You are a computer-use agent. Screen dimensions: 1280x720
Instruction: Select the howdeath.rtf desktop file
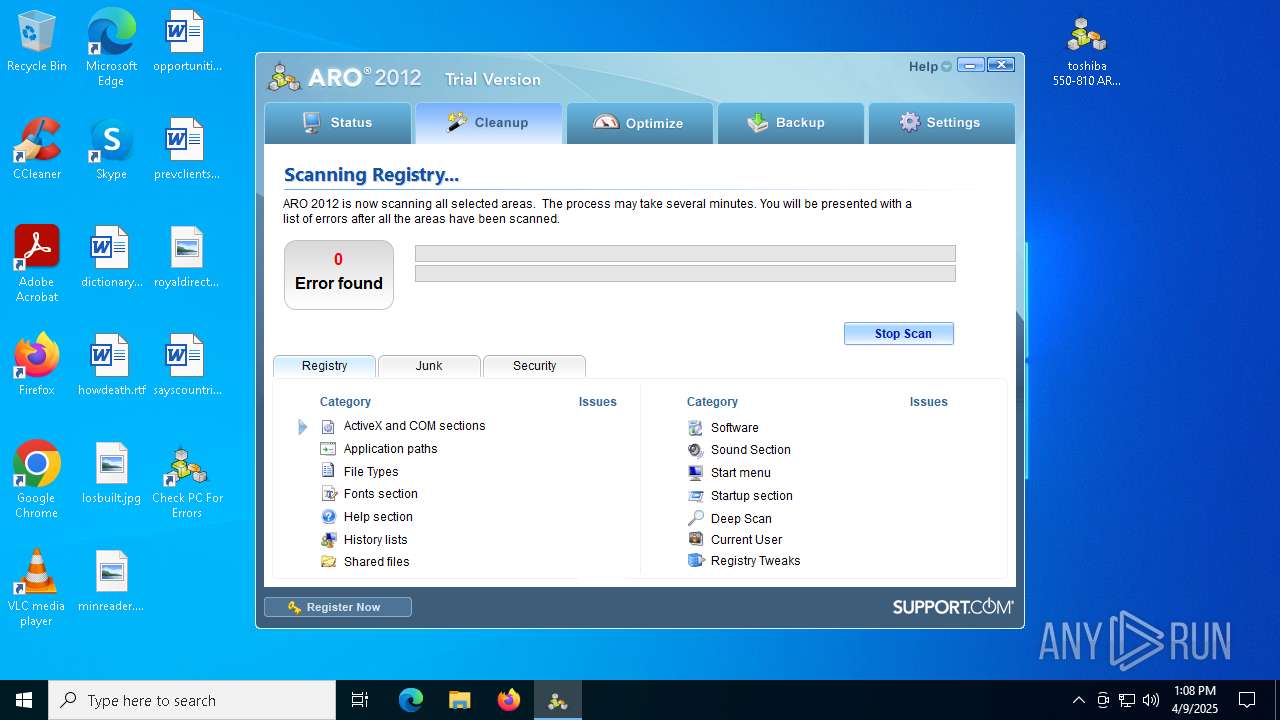tap(111, 365)
